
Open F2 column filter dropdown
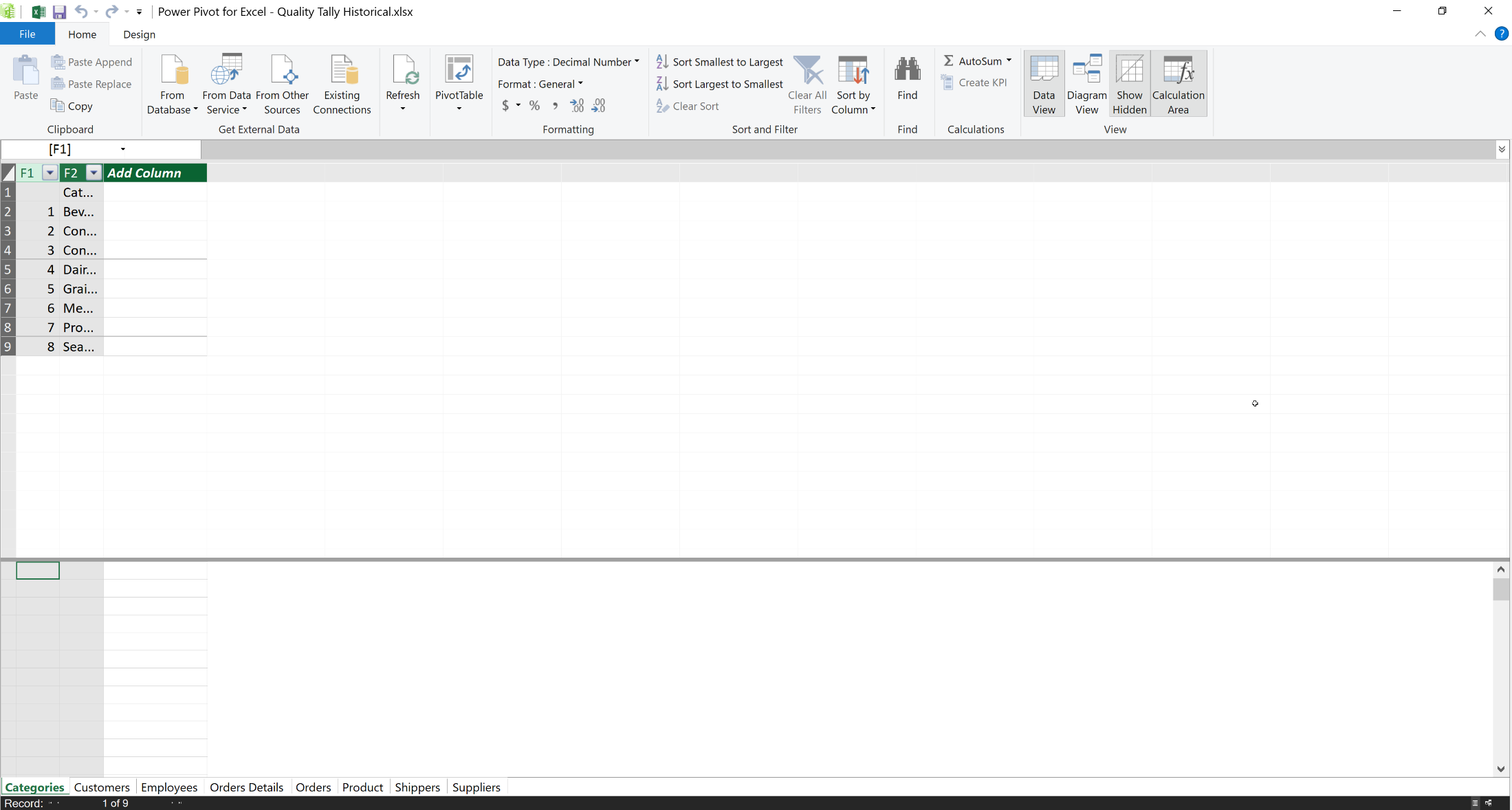pyautogui.click(x=94, y=173)
